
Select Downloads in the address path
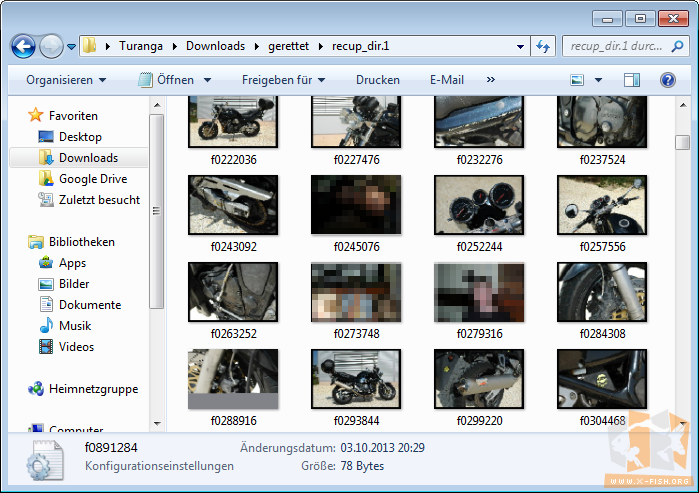pyautogui.click(x=215, y=46)
